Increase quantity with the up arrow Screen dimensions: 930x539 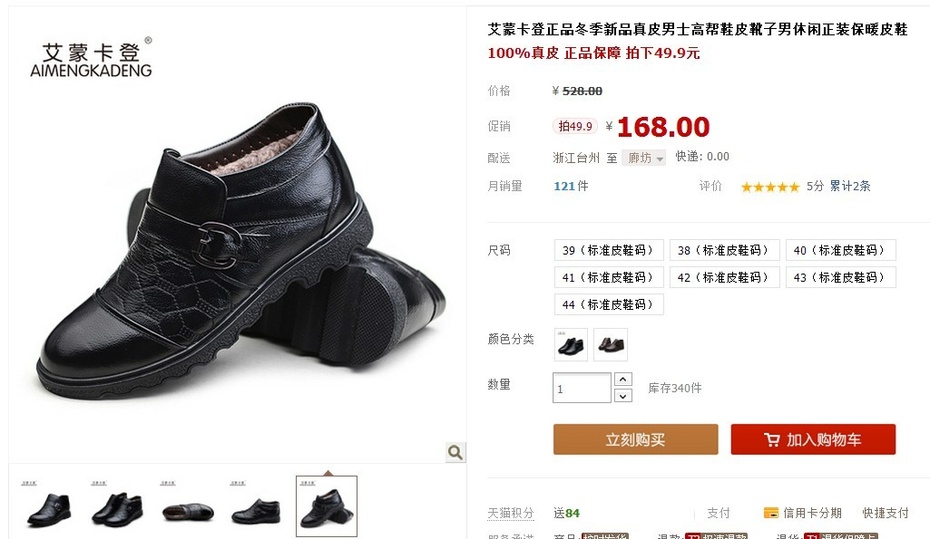(x=623, y=379)
